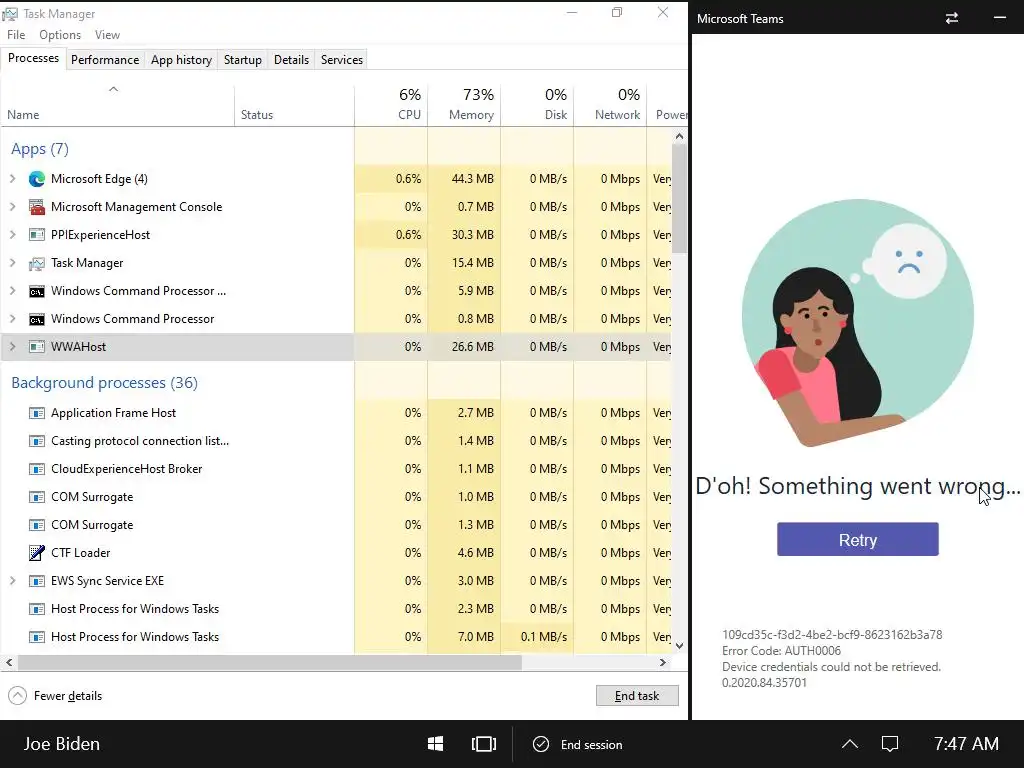Click the EWS Sync Service EXE icon
This screenshot has height=768, width=1024.
click(37, 581)
